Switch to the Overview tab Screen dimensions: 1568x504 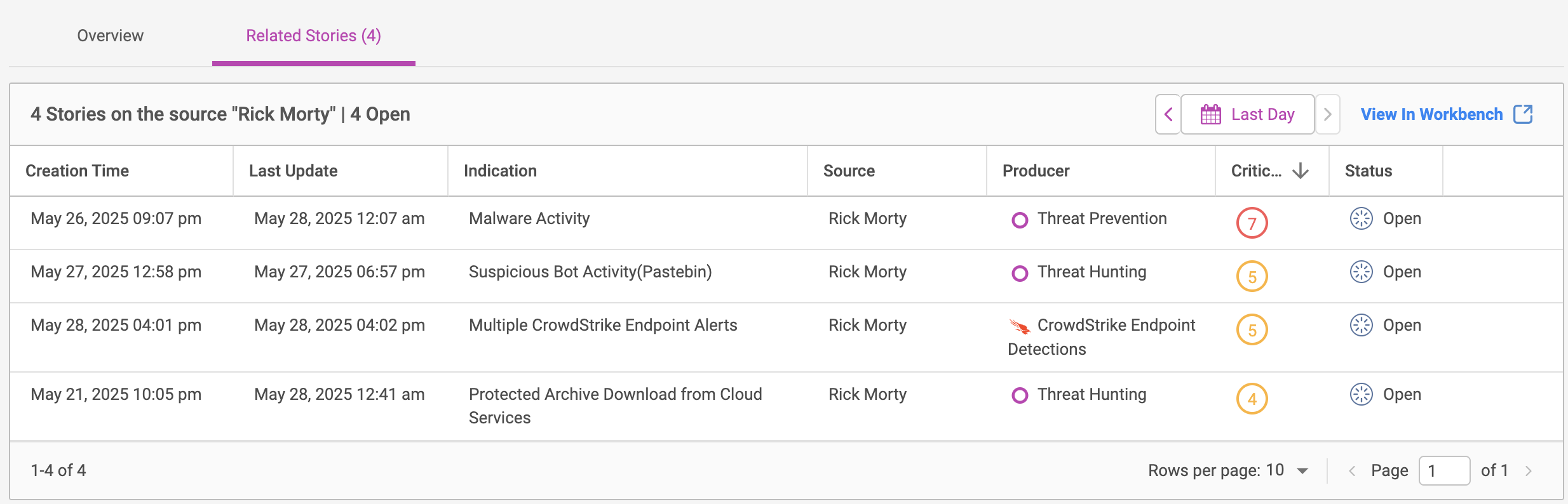click(x=111, y=36)
